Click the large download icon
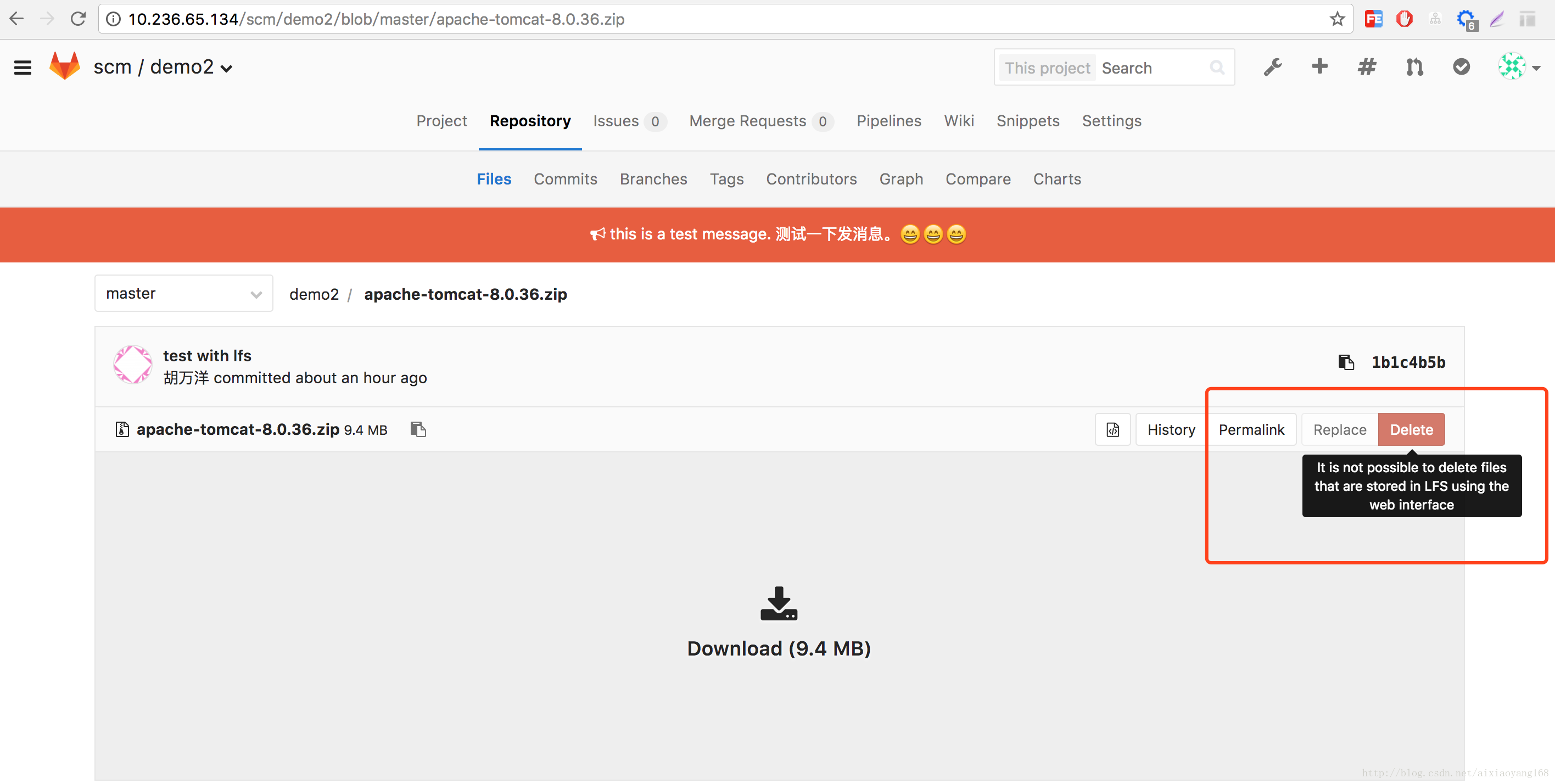The height and width of the screenshot is (784, 1555). [x=778, y=603]
